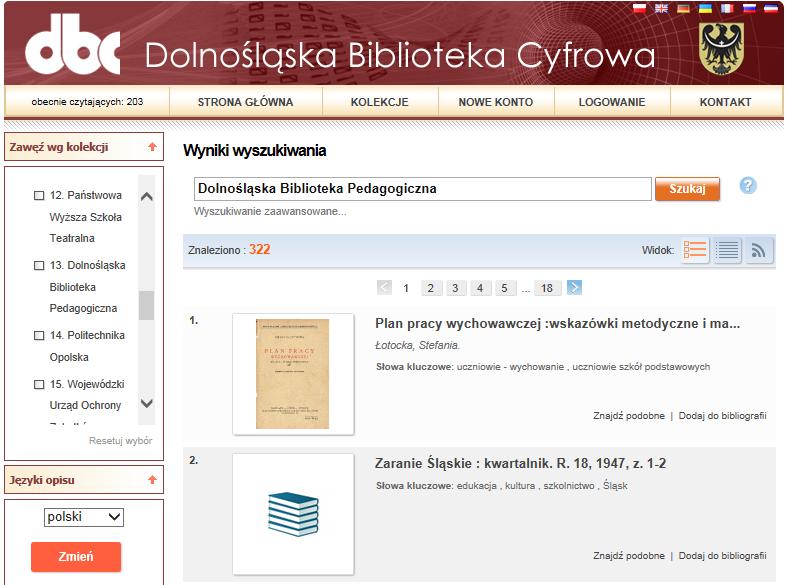
Task: Switch language via the Polish flag
Action: pyautogui.click(x=639, y=8)
